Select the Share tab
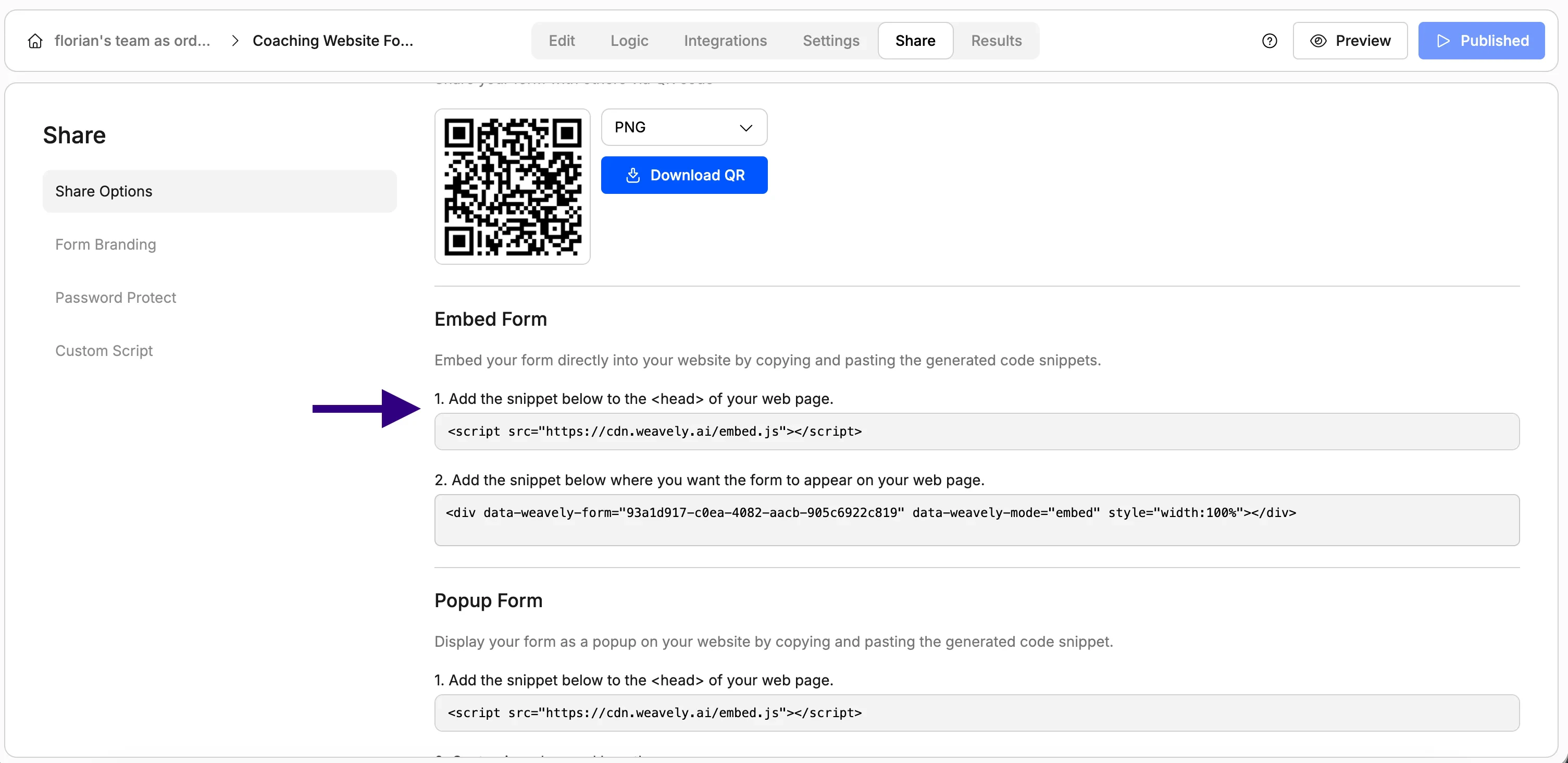The height and width of the screenshot is (763, 1568). tap(915, 40)
